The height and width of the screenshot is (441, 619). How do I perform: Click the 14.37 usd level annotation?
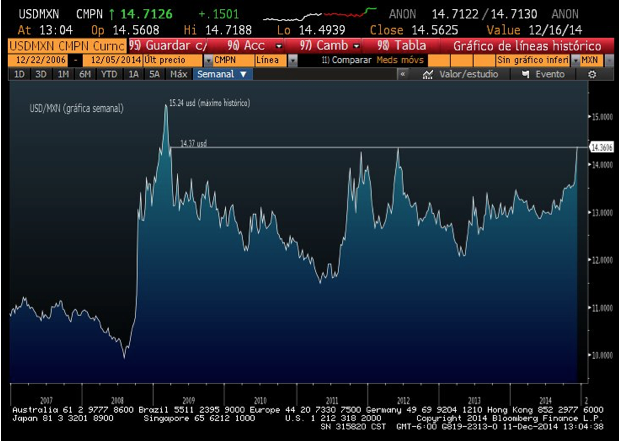(193, 143)
